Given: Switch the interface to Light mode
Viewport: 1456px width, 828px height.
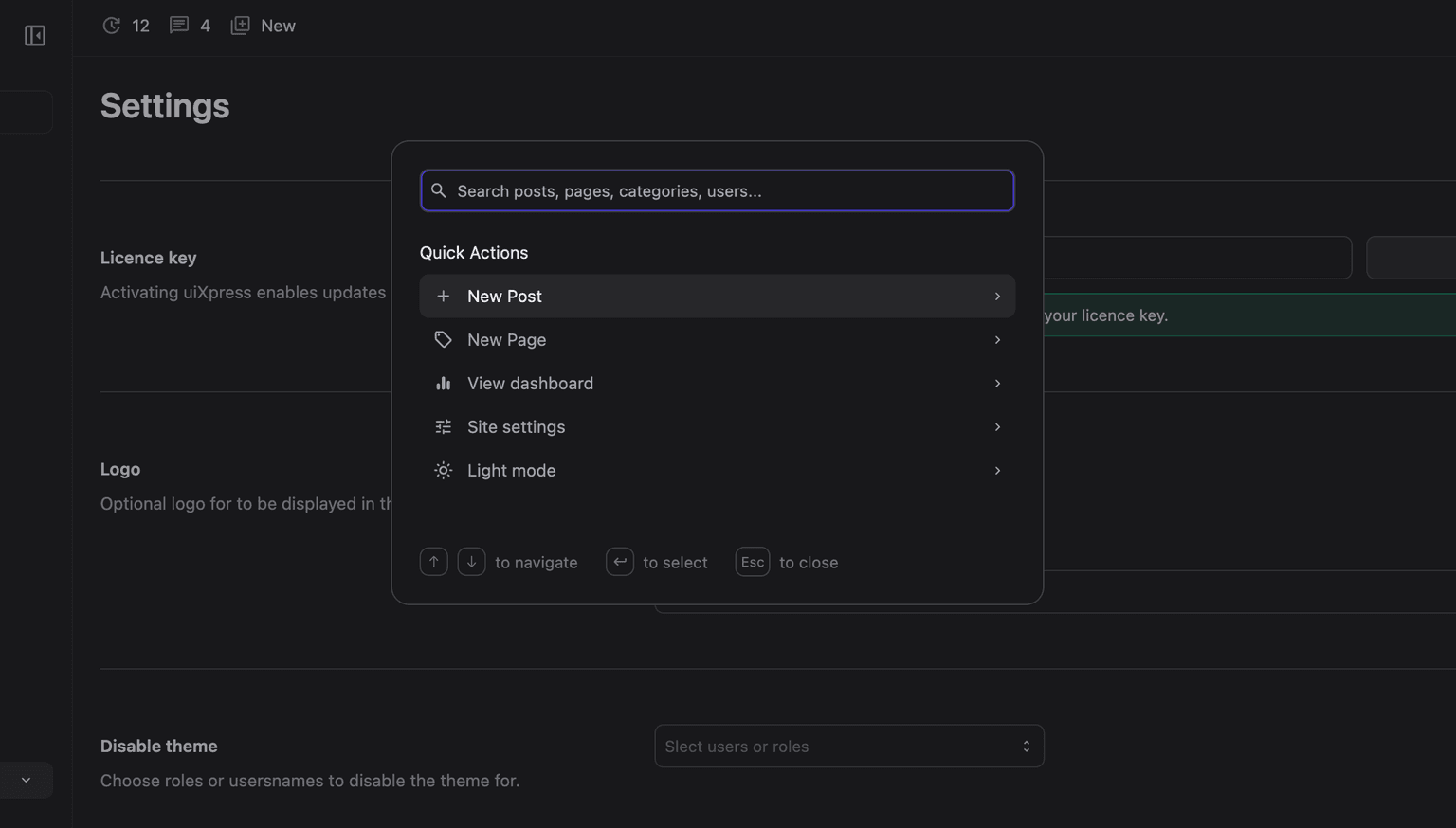Looking at the screenshot, I should [x=511, y=470].
